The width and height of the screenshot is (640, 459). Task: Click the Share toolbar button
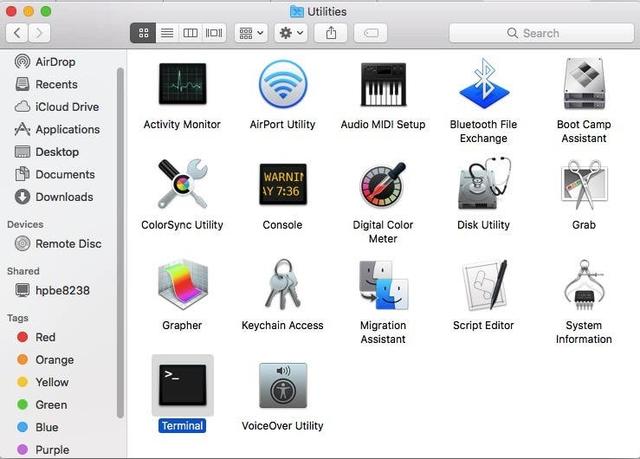pos(330,33)
